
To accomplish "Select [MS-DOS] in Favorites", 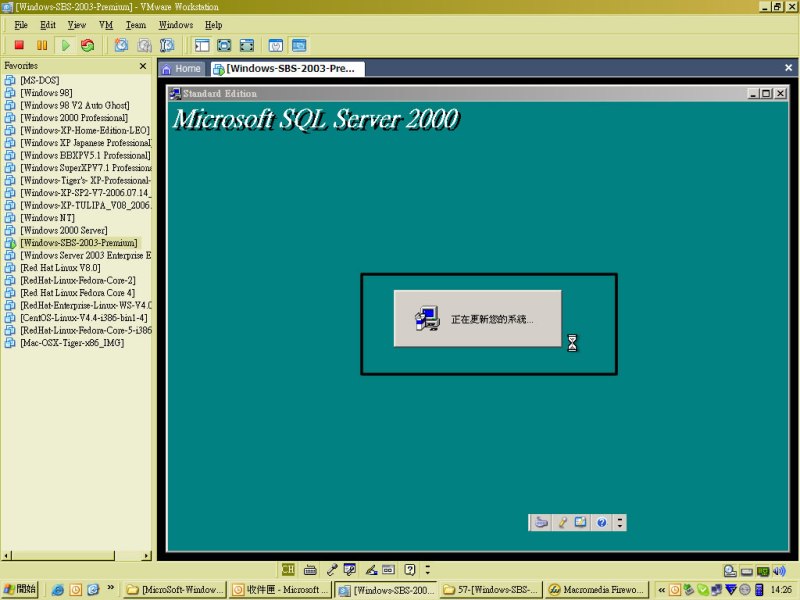I will 40,80.
